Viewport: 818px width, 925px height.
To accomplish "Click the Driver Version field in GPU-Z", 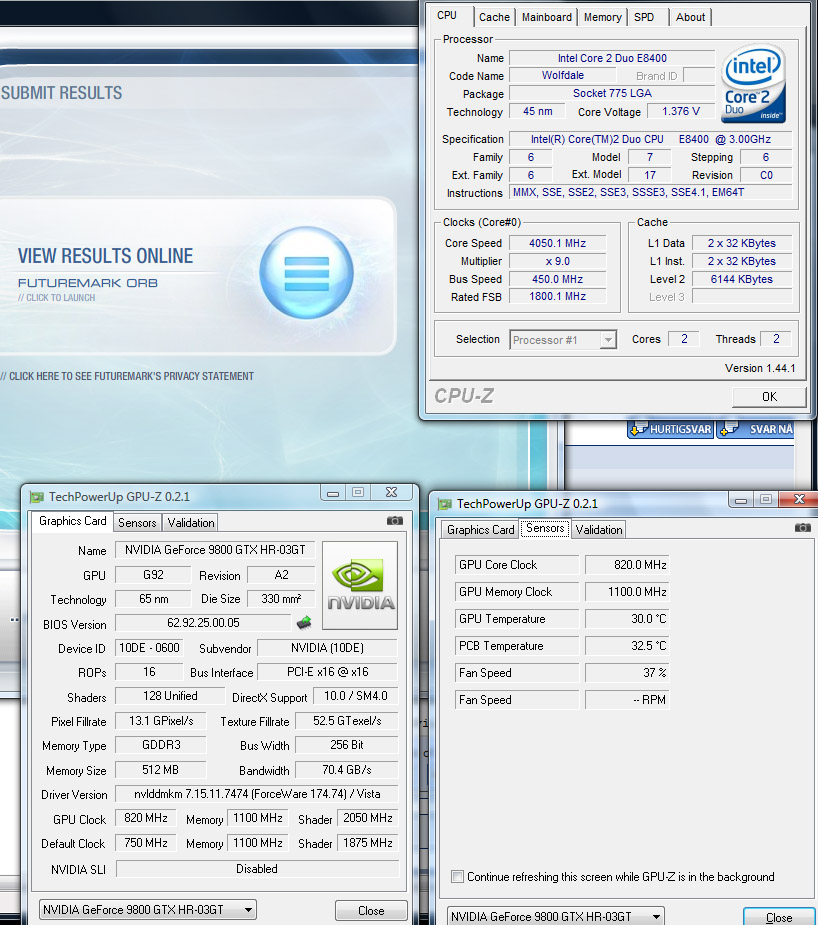I will point(257,794).
